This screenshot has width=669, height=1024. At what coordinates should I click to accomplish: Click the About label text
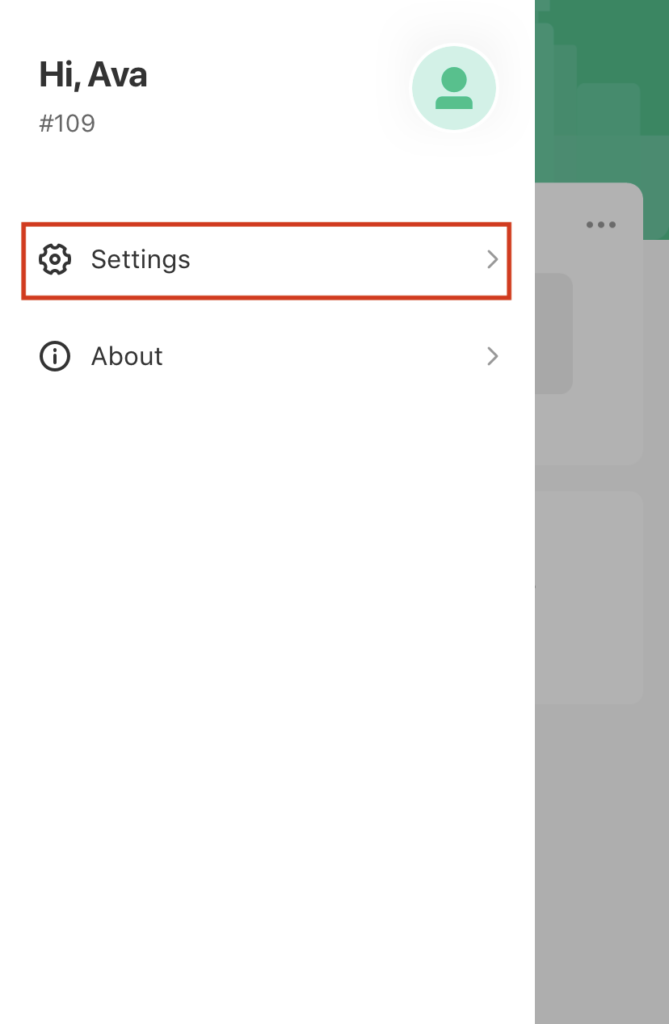click(x=127, y=356)
